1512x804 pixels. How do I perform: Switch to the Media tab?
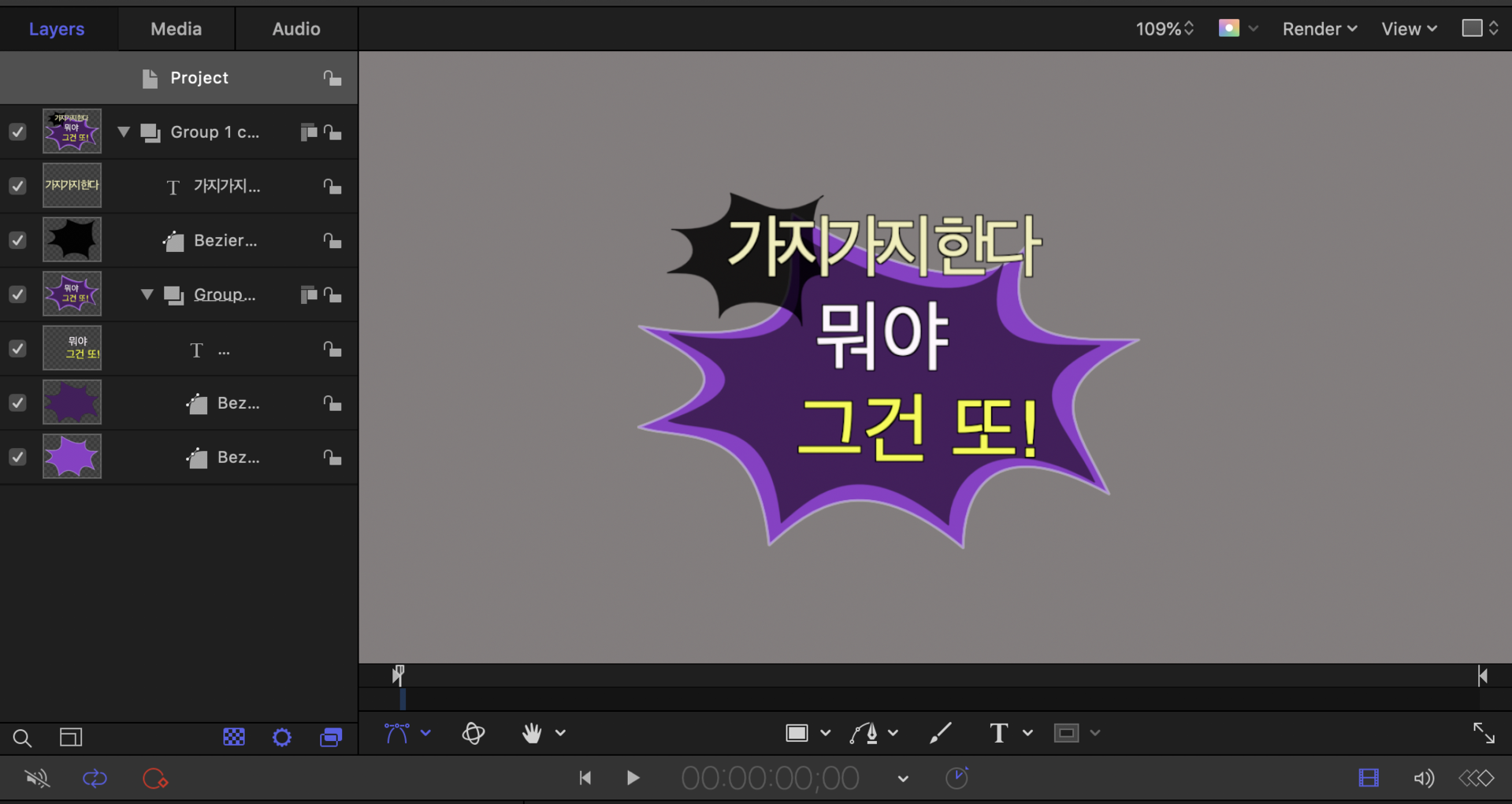[176, 29]
